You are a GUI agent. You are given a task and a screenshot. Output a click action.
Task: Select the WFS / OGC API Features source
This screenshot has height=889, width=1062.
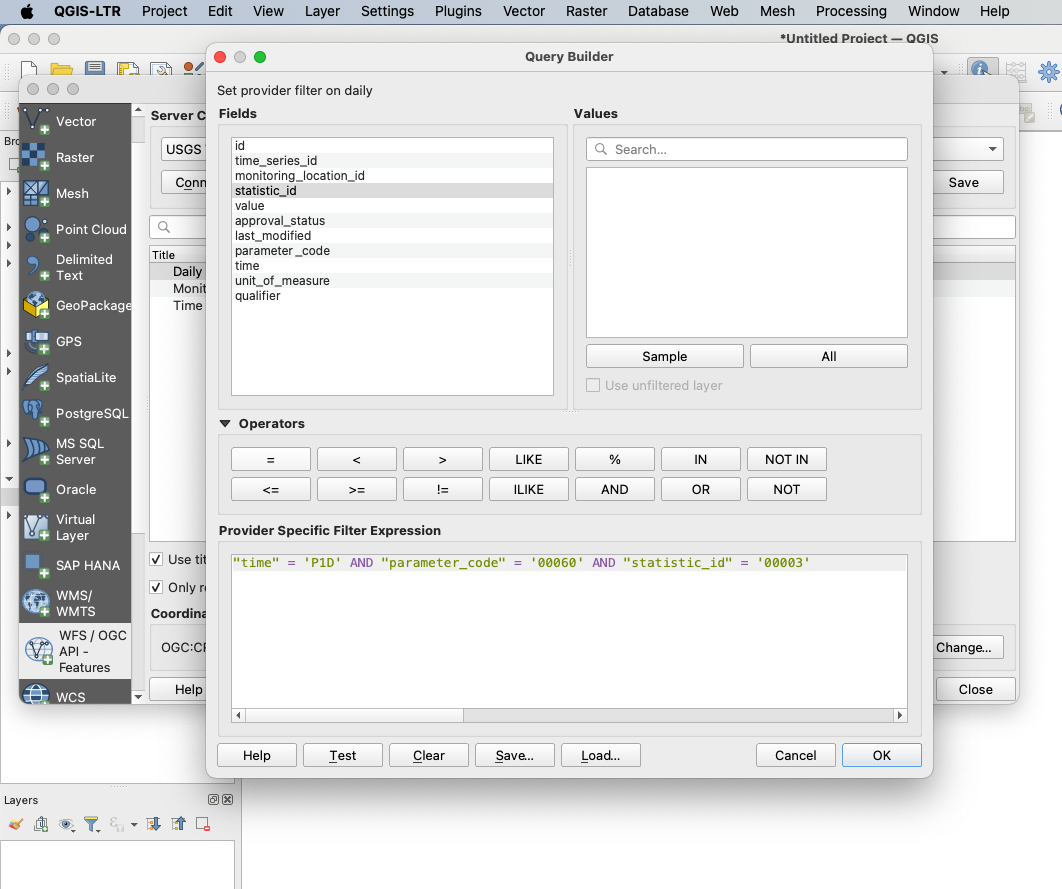pyautogui.click(x=75, y=651)
